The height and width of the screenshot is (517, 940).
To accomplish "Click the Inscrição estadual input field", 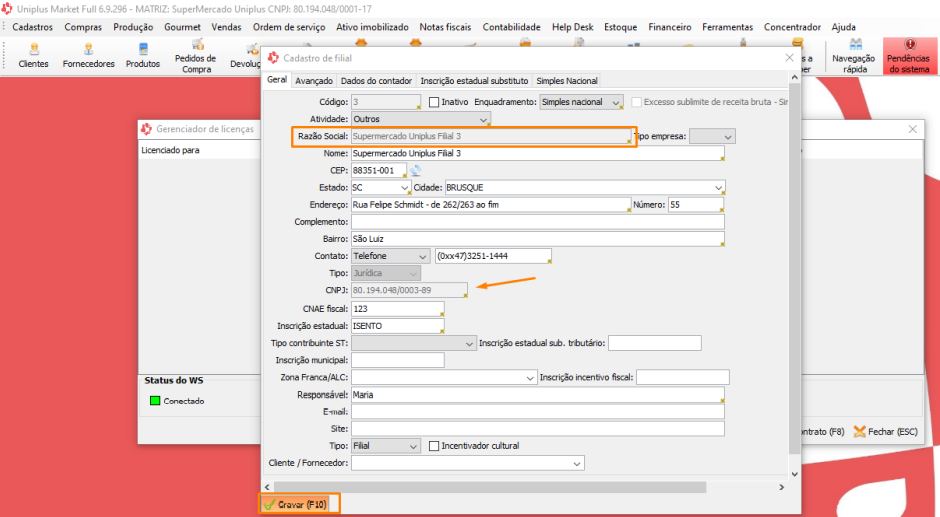I will tap(397, 326).
